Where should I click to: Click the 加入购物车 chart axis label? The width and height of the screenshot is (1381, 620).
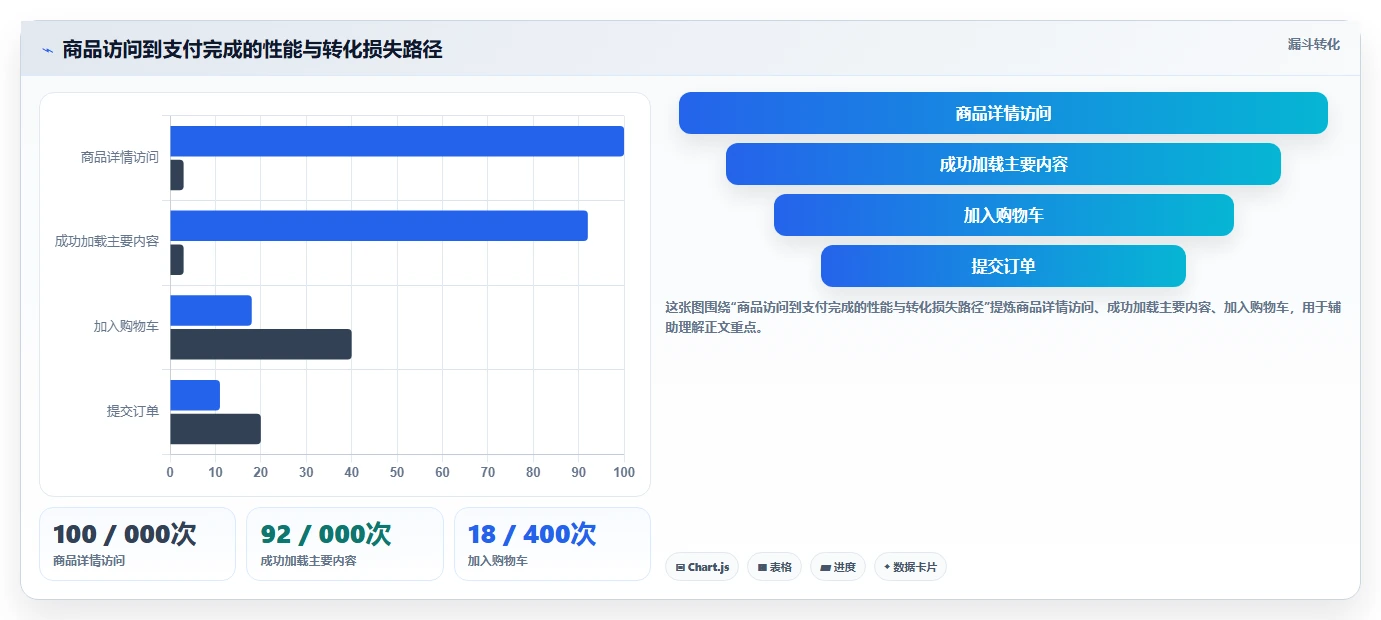(x=126, y=326)
